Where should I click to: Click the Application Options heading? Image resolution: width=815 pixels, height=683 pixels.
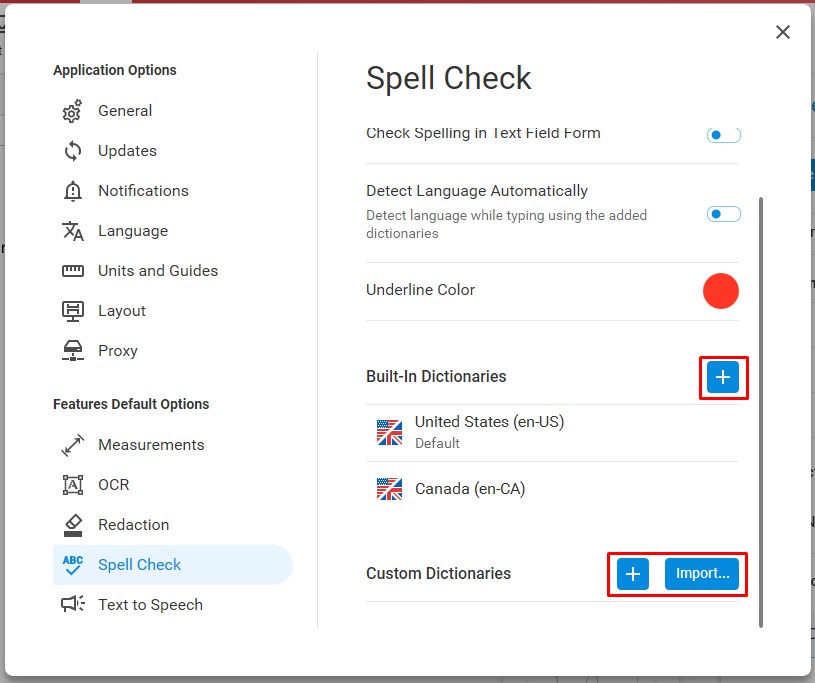[x=115, y=70]
